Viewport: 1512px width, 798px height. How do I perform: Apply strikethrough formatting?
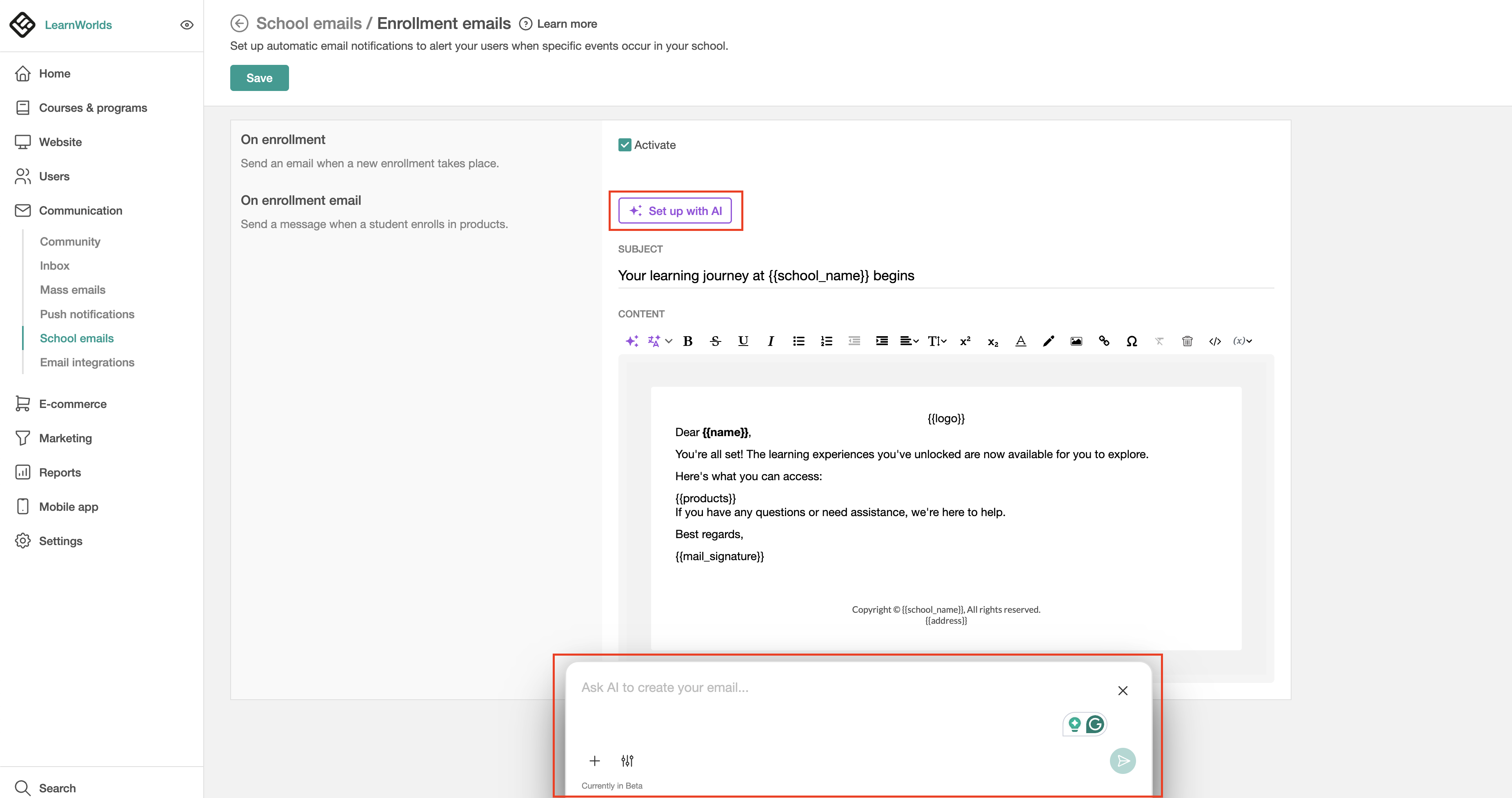point(716,341)
